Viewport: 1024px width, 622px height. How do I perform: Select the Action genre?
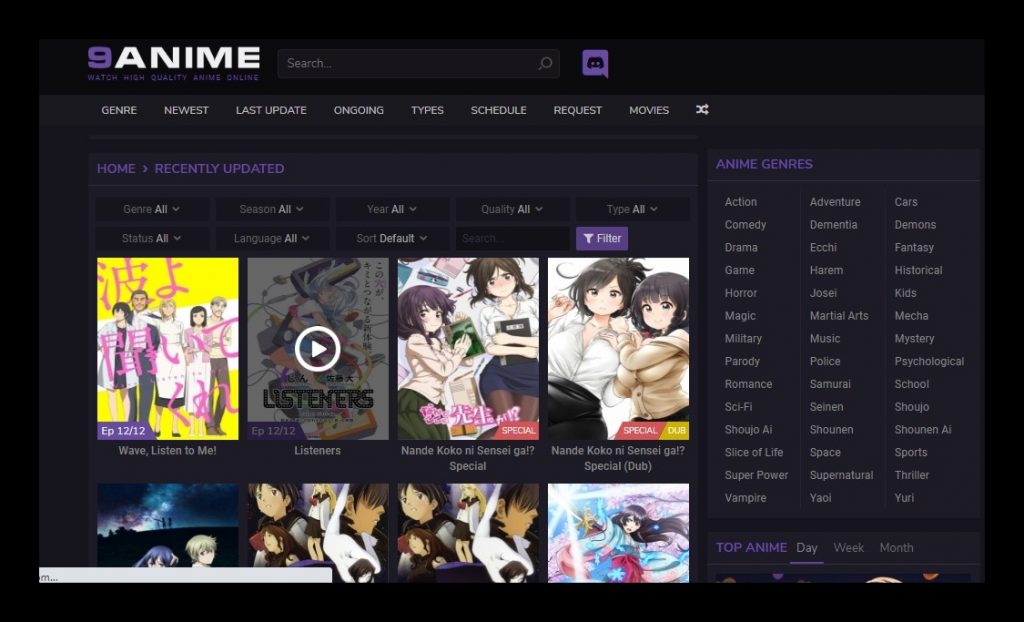tap(741, 202)
